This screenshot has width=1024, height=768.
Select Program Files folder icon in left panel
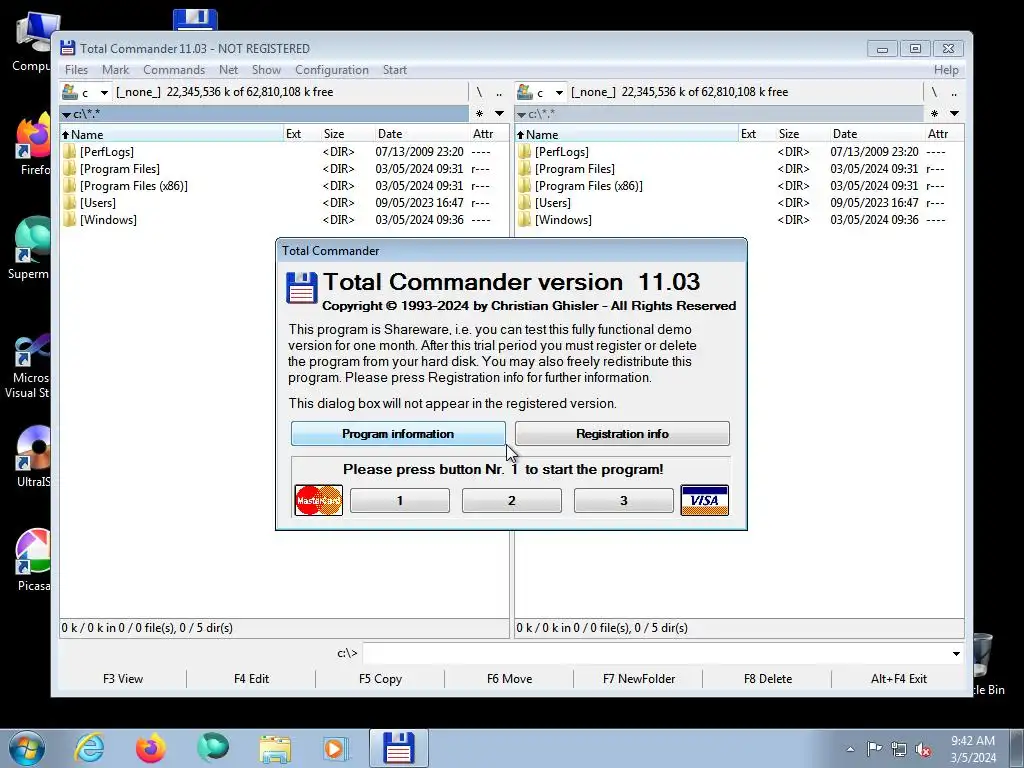[x=69, y=168]
